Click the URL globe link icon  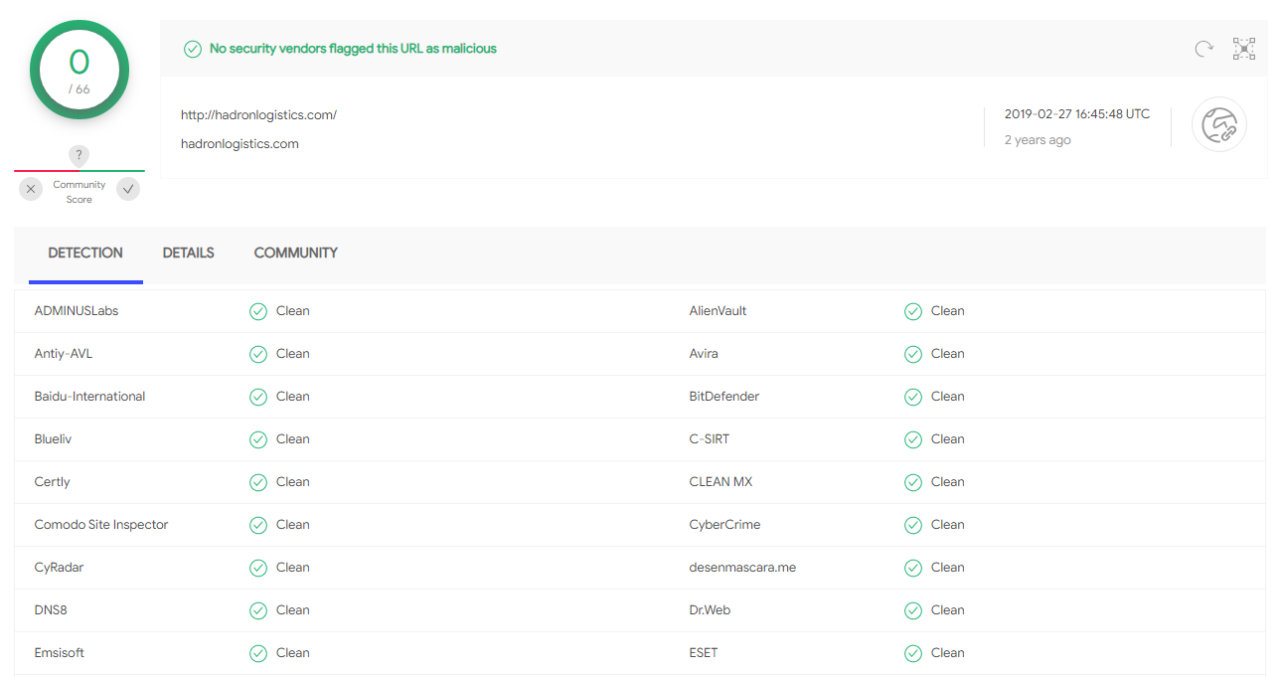pos(1219,126)
